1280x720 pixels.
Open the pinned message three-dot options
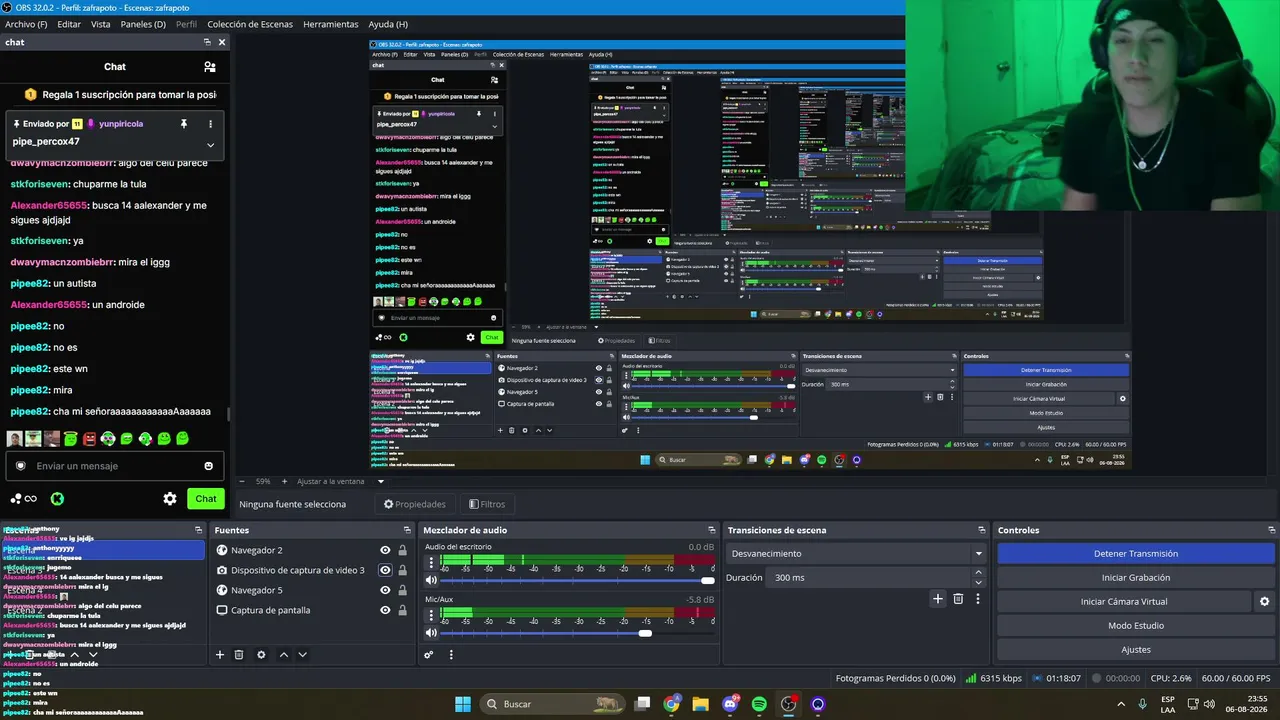click(210, 124)
